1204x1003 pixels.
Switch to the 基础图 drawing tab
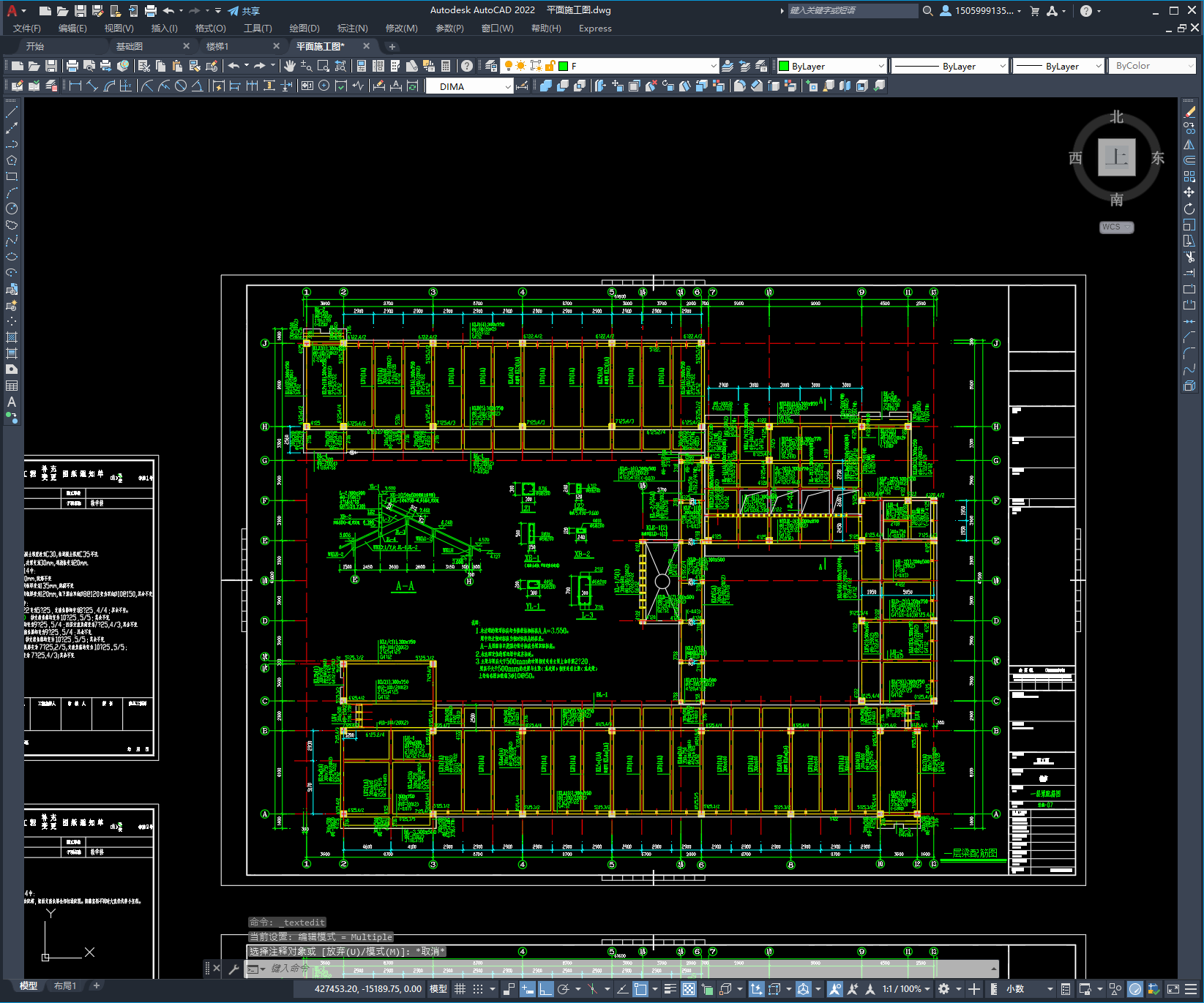pos(130,46)
